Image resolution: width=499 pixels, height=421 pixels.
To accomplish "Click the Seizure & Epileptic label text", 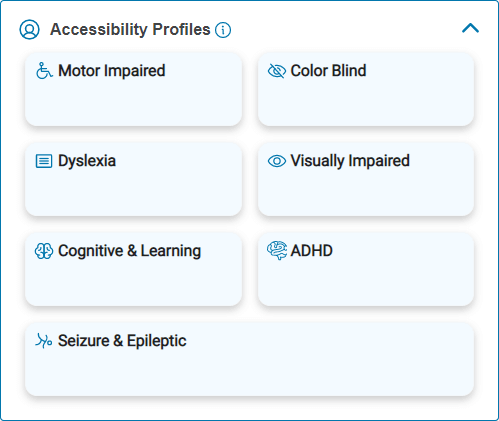I will click(122, 341).
